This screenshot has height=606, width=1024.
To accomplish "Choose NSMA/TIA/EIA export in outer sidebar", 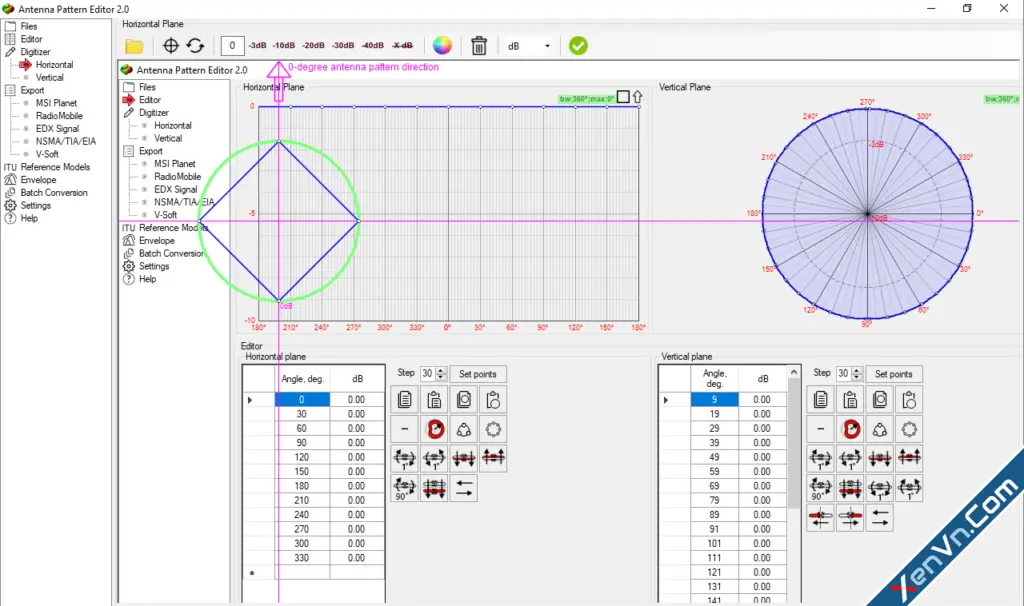I will pyautogui.click(x=66, y=141).
